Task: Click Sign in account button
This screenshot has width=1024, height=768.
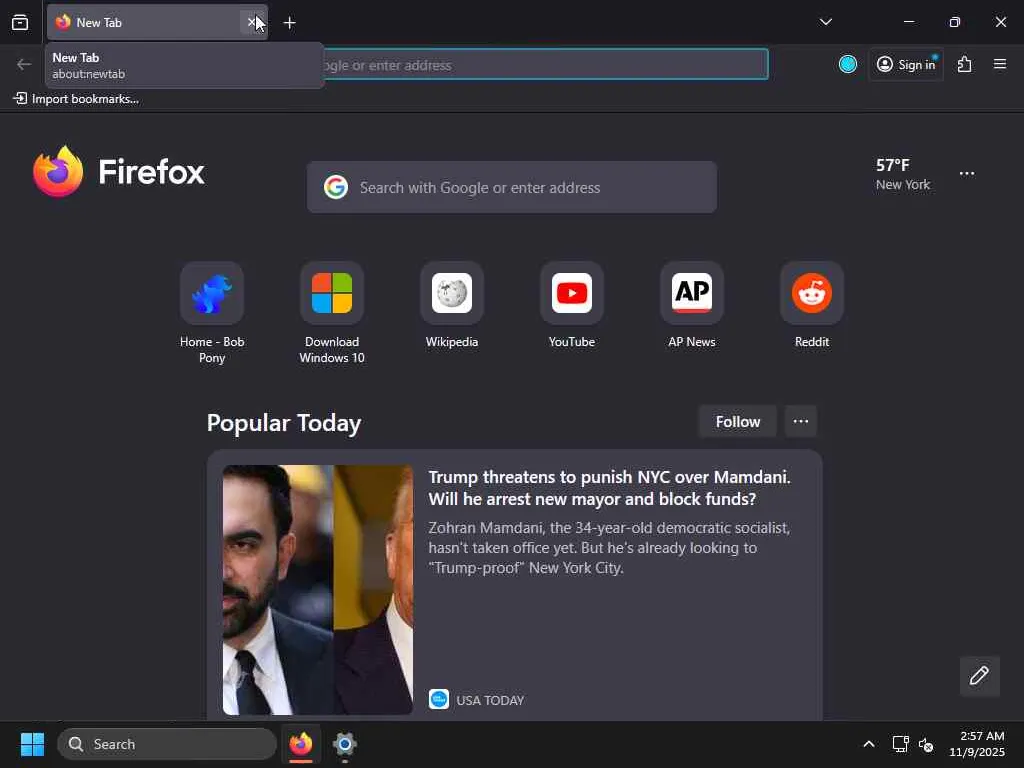Action: (x=906, y=64)
